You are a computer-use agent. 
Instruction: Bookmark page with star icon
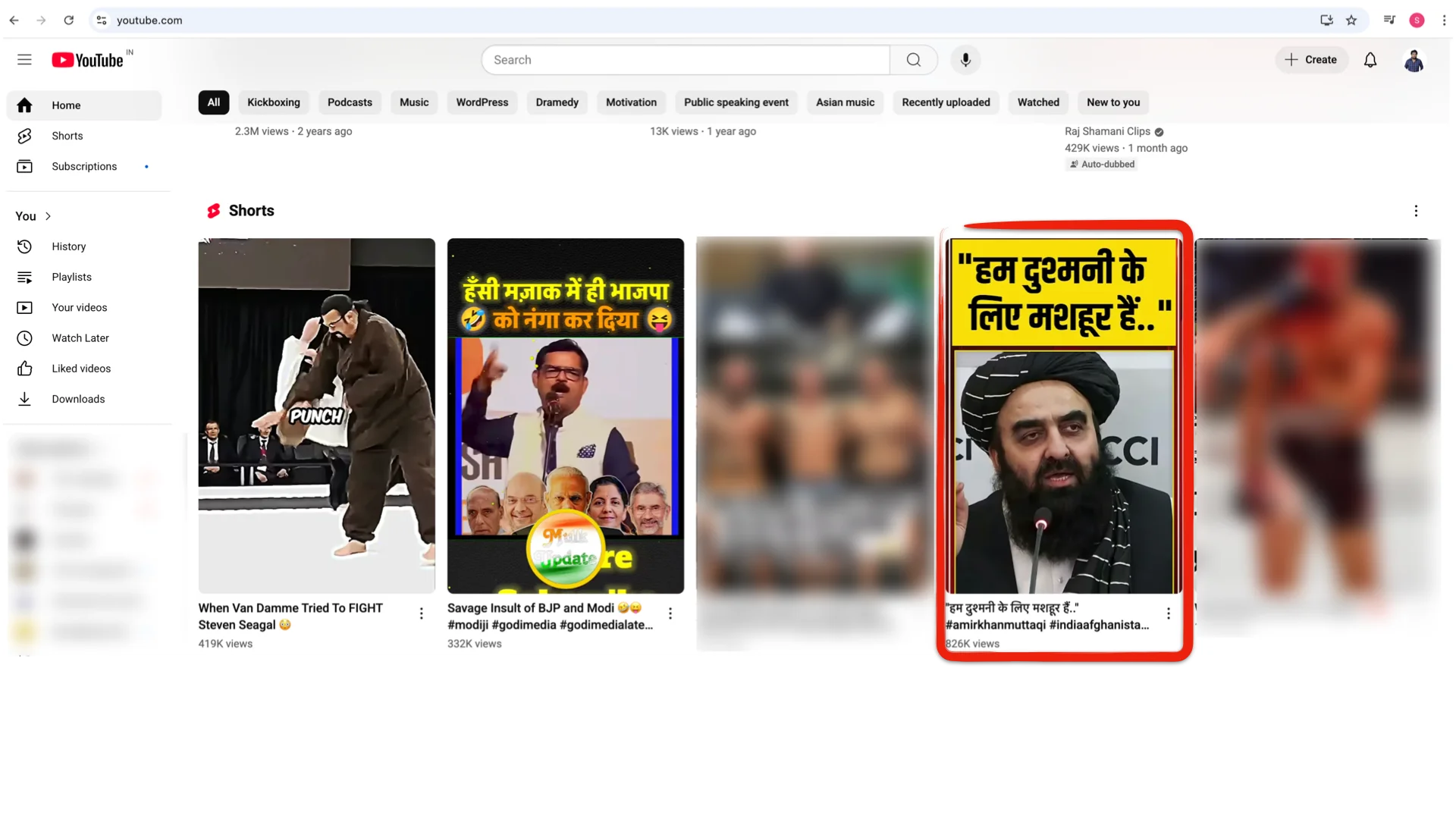[x=1351, y=20]
